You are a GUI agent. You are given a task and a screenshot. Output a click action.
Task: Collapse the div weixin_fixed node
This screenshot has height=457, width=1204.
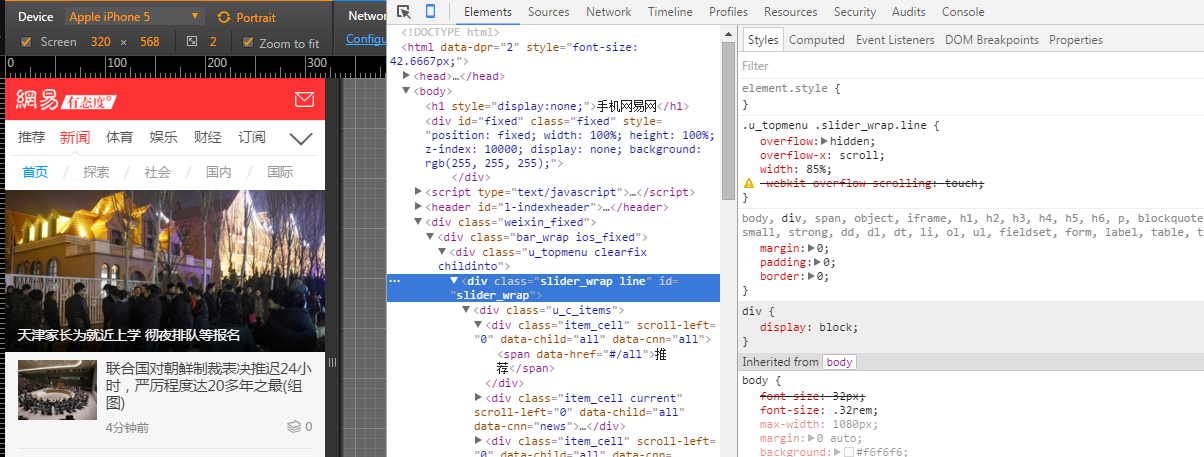click(x=419, y=222)
